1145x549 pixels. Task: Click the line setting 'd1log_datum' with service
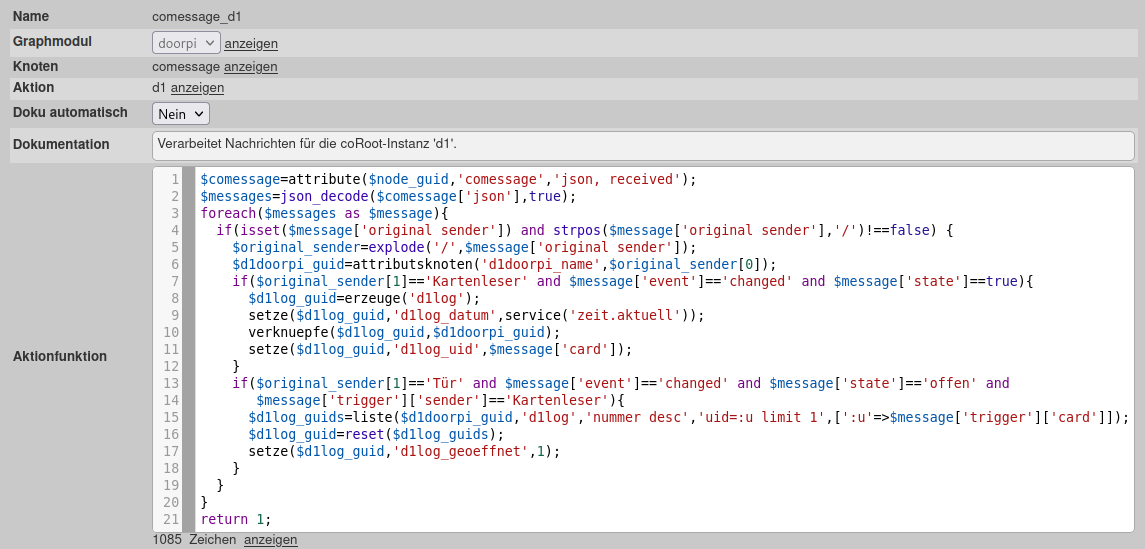(x=476, y=315)
